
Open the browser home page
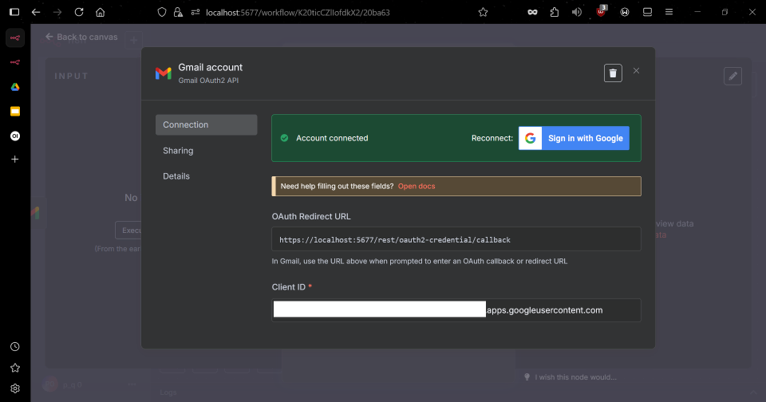(x=100, y=12)
